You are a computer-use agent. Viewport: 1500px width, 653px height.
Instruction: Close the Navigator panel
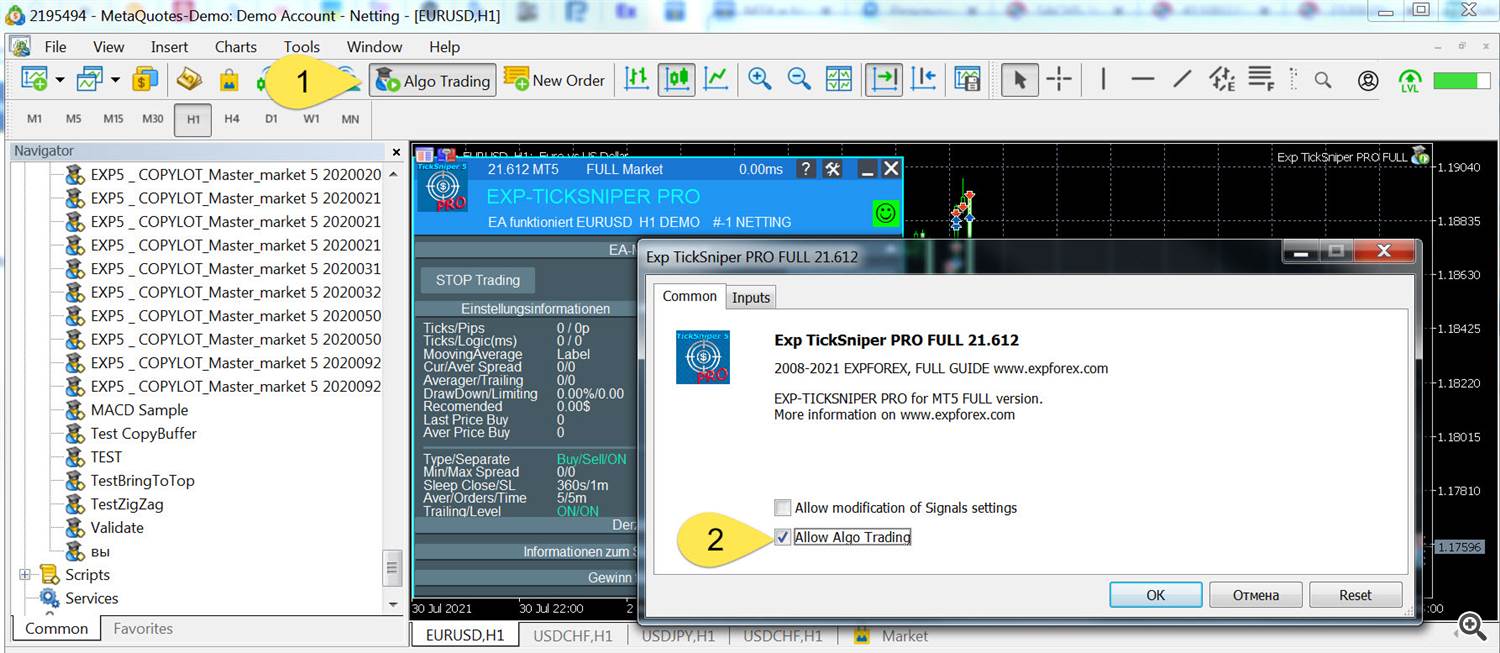(396, 152)
